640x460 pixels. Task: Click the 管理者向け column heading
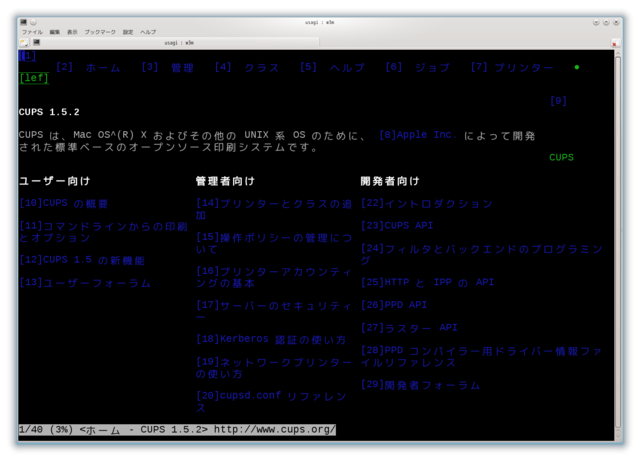tap(225, 181)
